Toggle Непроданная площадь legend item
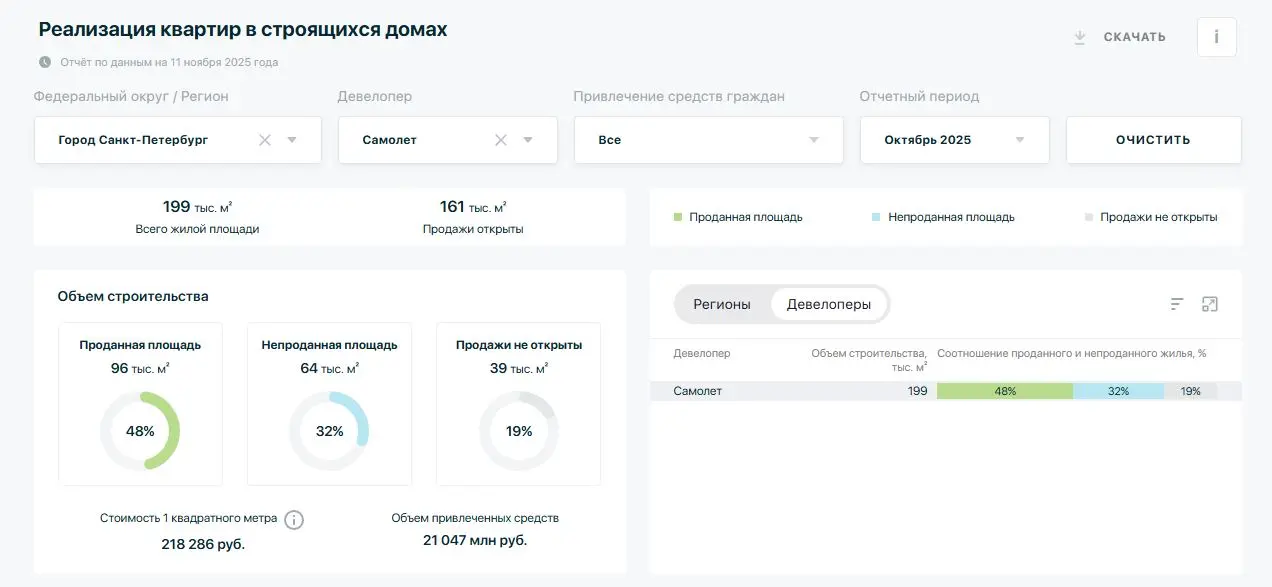The image size is (1272, 587). click(943, 217)
